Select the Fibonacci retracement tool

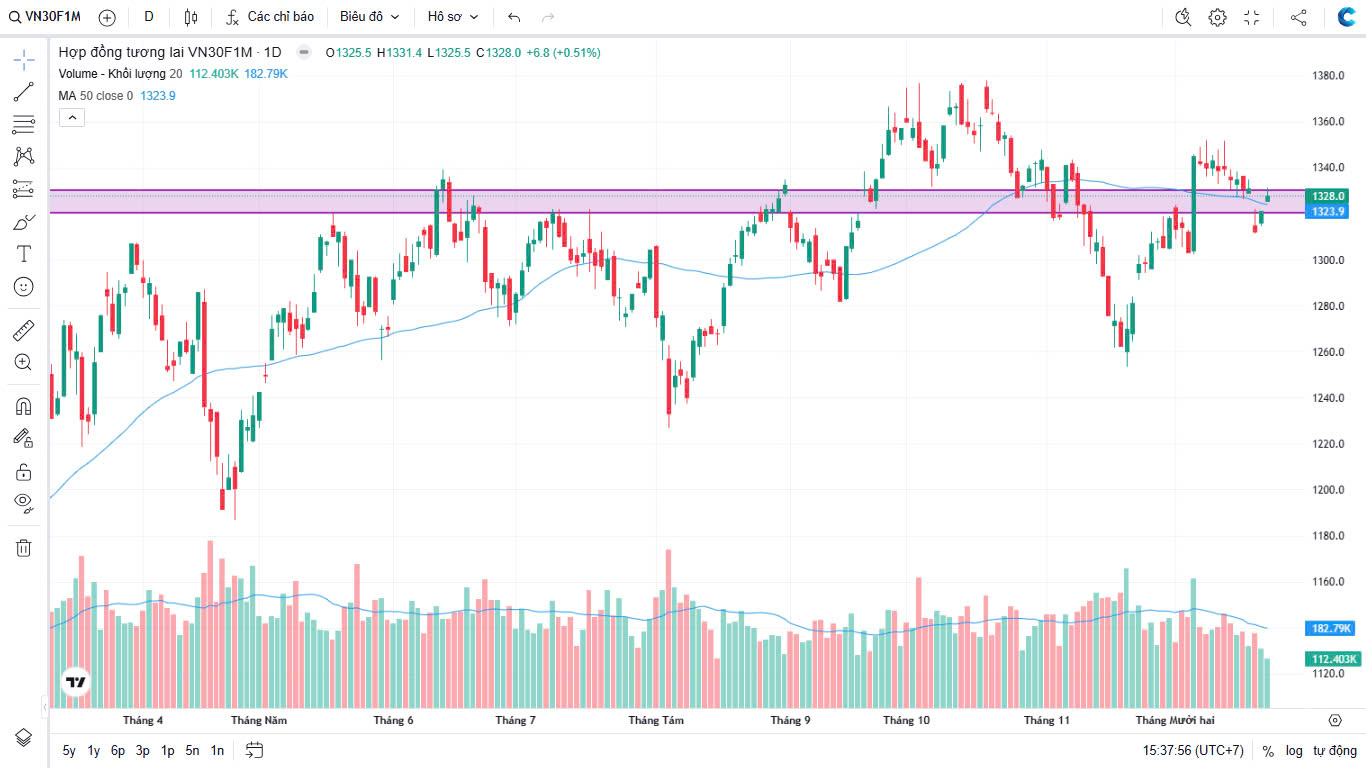24,124
